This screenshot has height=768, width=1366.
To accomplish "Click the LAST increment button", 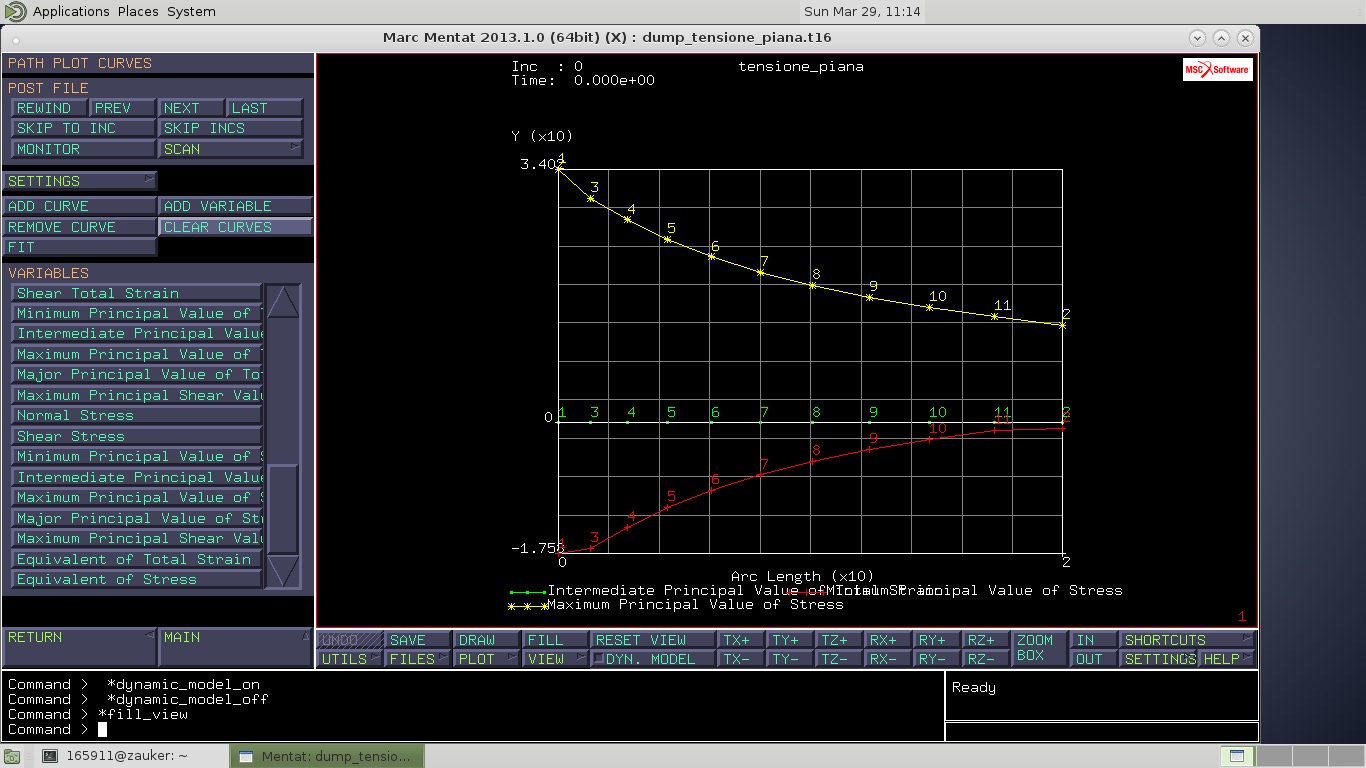I will click(264, 108).
